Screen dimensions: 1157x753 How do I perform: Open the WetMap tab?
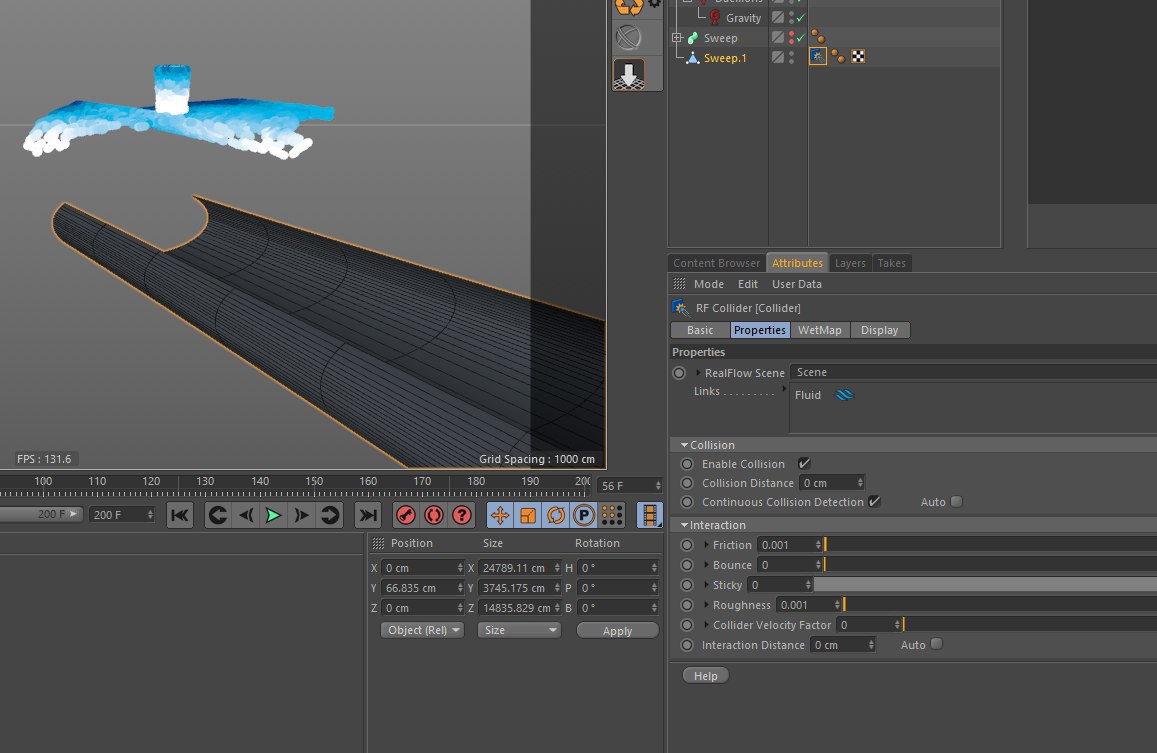[x=819, y=330]
